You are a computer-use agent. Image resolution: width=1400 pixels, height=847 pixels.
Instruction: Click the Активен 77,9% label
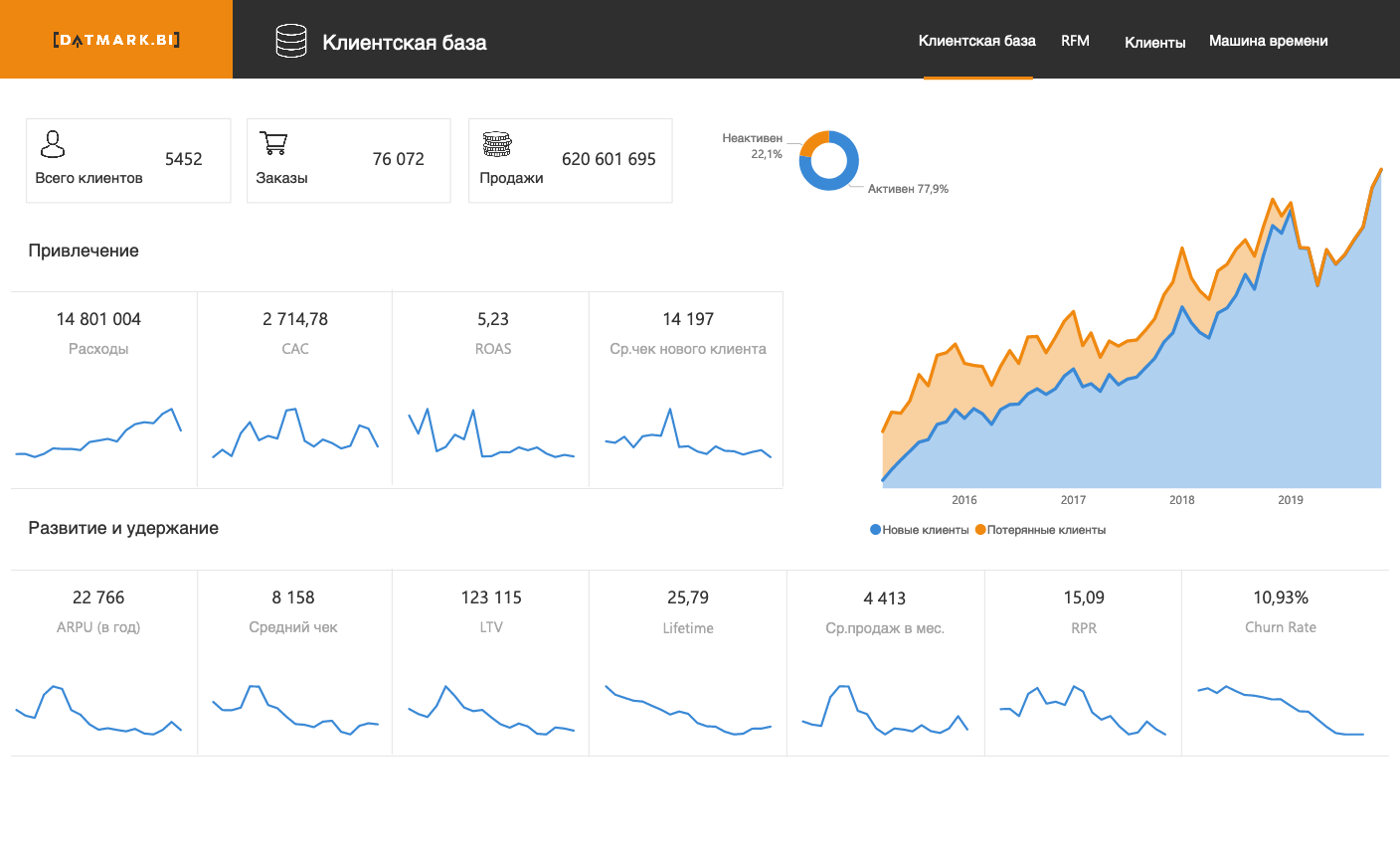[x=908, y=189]
